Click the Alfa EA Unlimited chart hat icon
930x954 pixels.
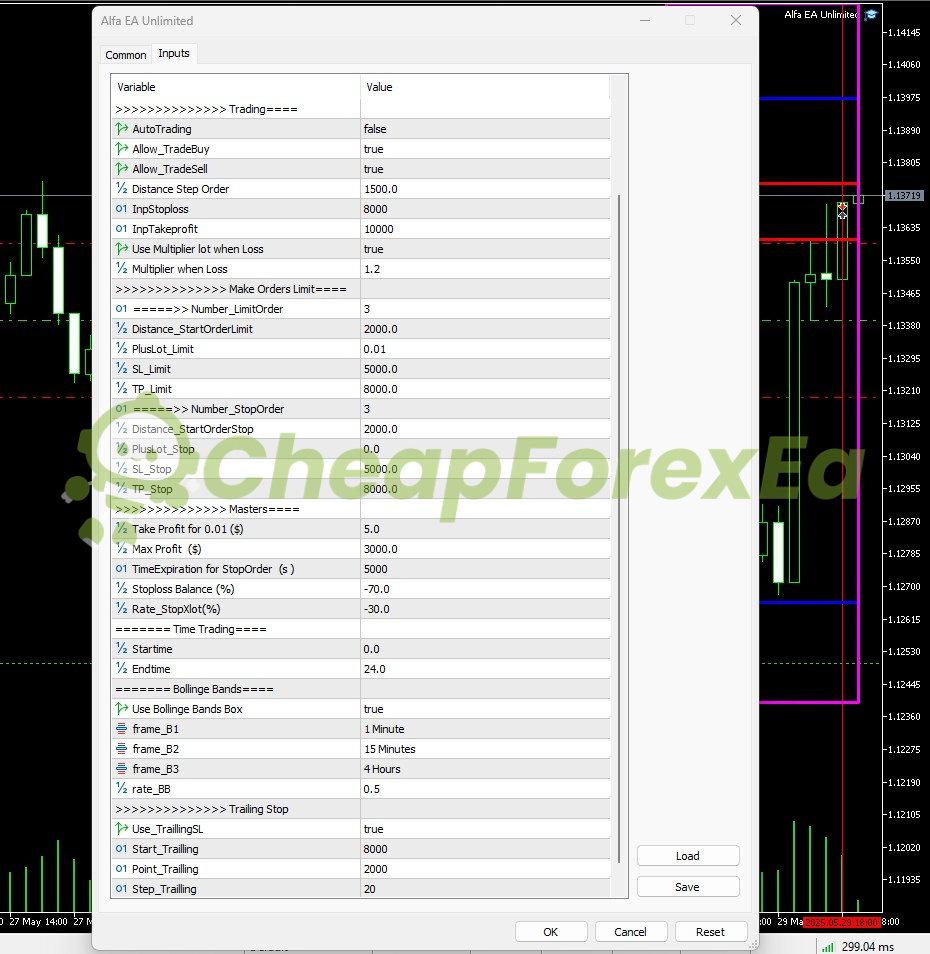click(870, 14)
